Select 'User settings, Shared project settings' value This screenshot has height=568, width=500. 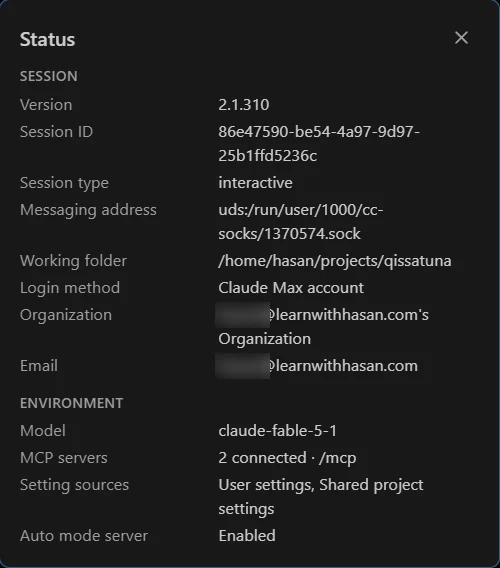(x=321, y=497)
